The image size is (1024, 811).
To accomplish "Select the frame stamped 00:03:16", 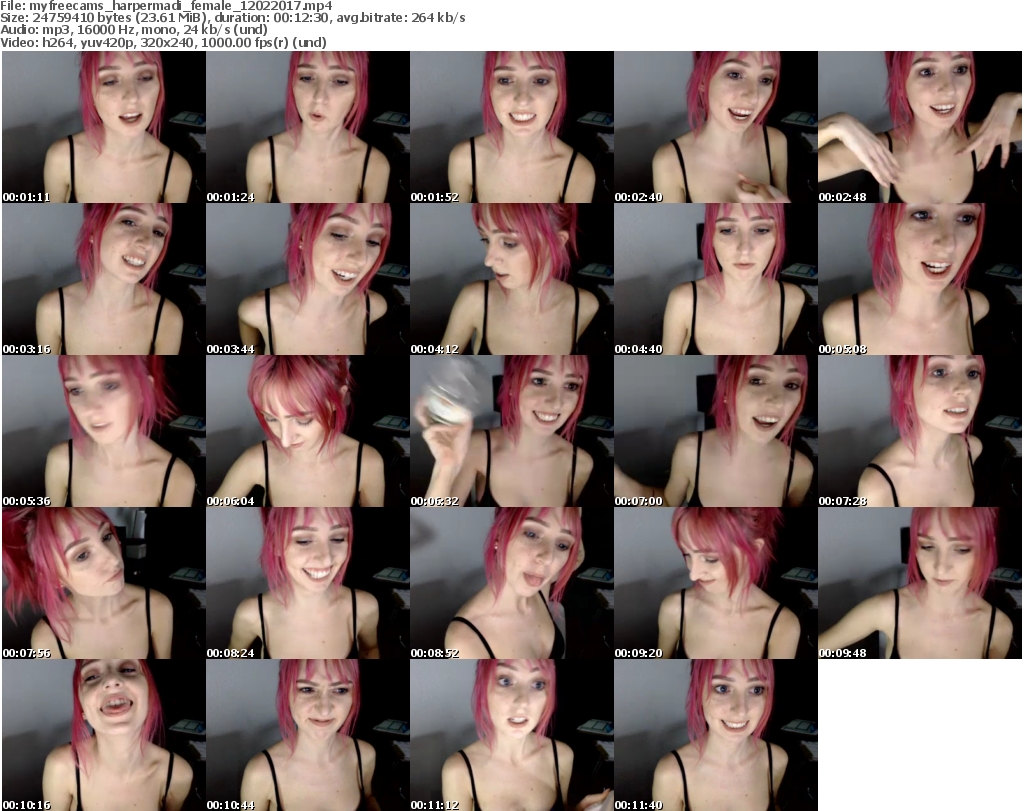I will (104, 279).
